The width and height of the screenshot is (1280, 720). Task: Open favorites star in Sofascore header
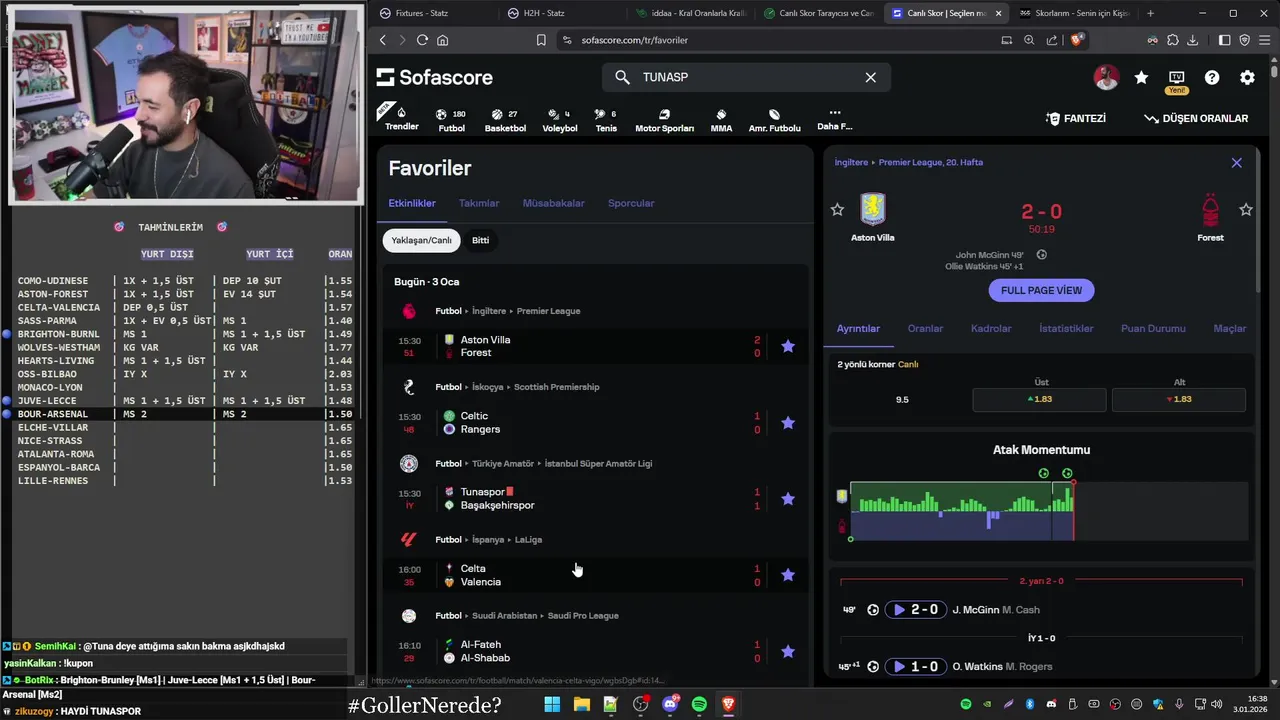[1141, 77]
